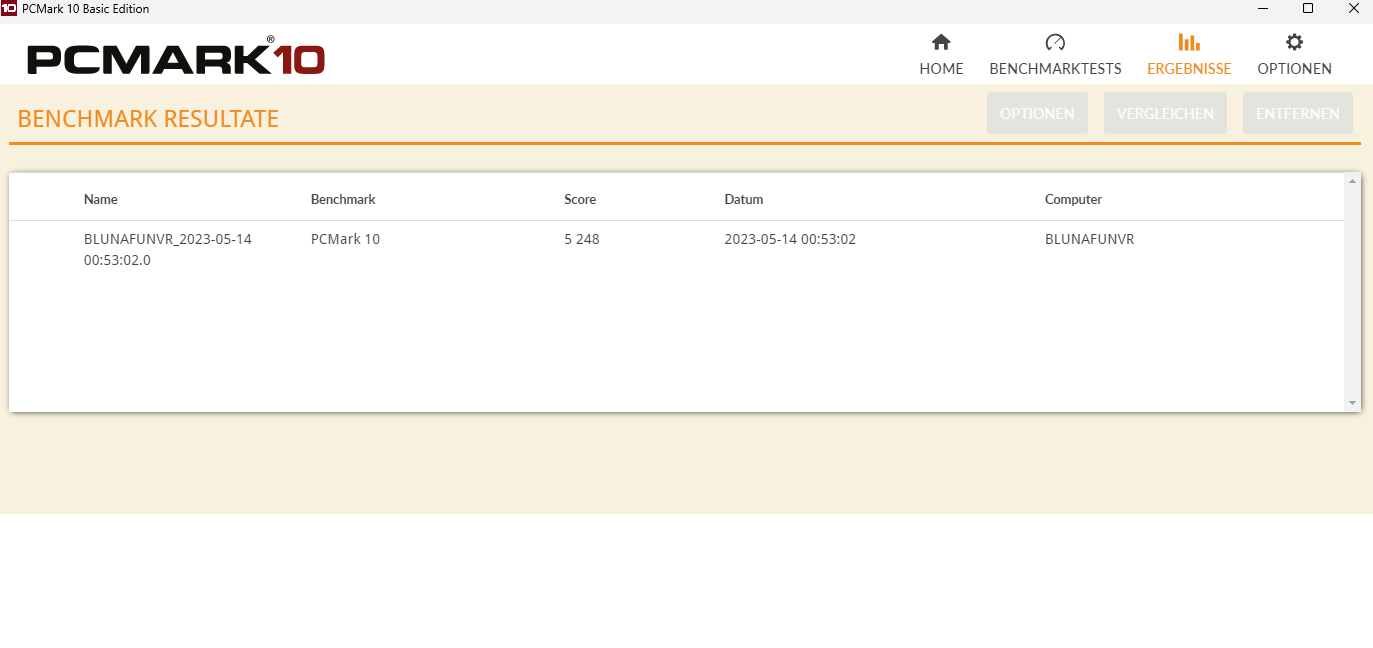Click the BLUNAFUNVR computer cell

[x=1089, y=239]
